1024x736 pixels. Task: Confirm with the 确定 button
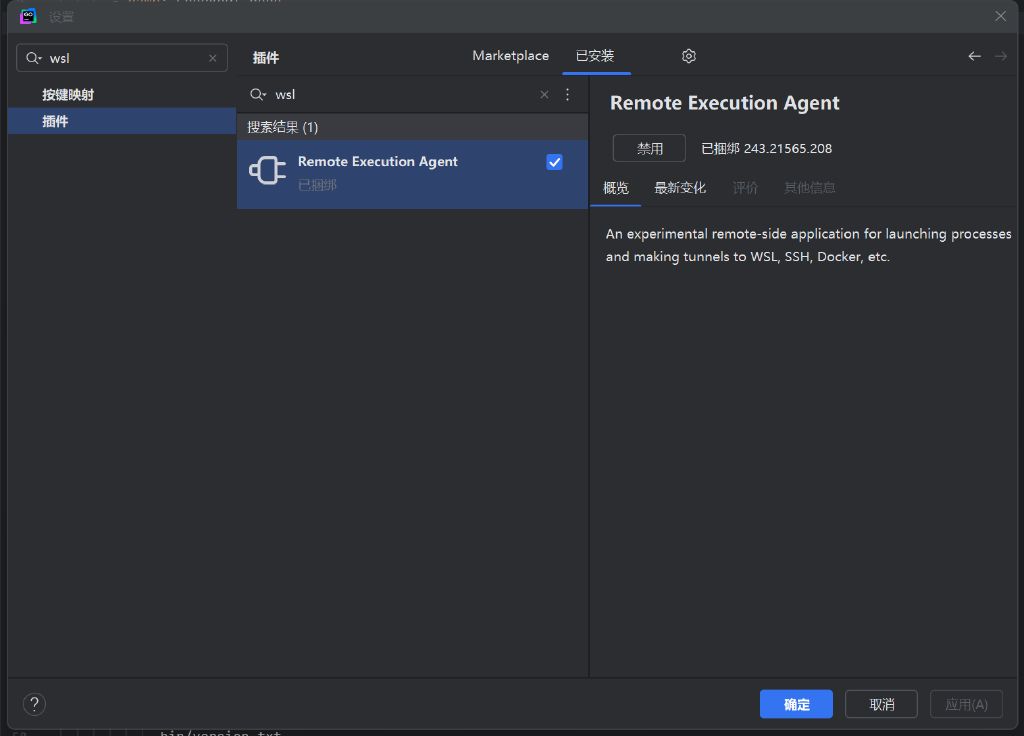pyautogui.click(x=796, y=704)
